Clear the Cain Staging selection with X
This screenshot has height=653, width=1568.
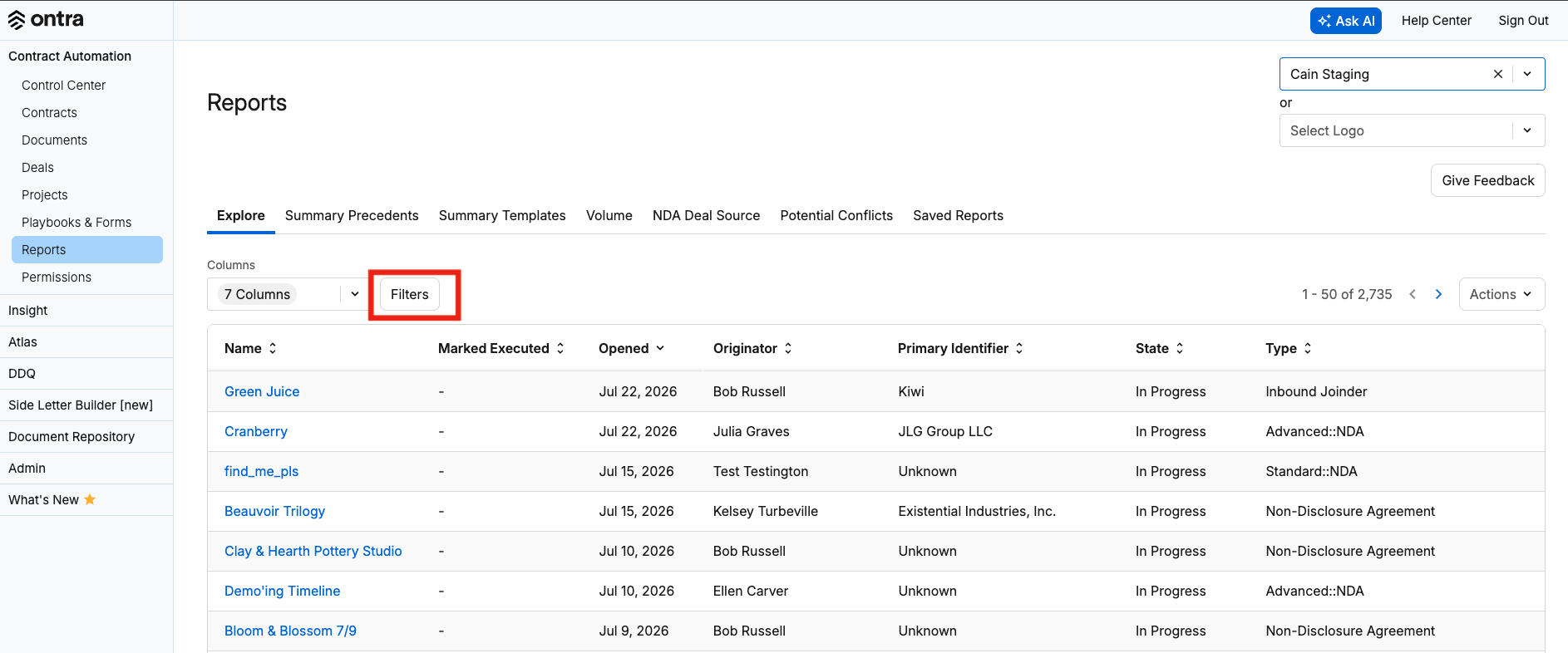pyautogui.click(x=1497, y=74)
